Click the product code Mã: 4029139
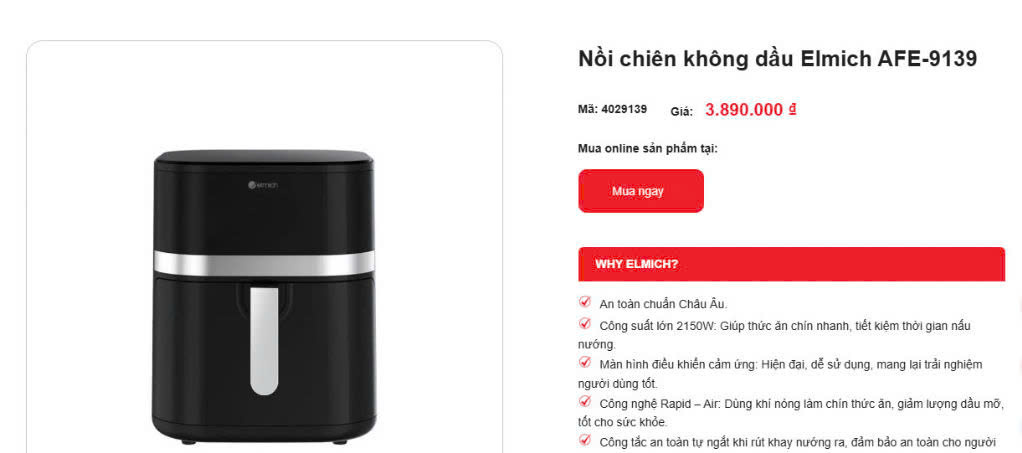Viewport: 1022px width, 453px height. click(612, 109)
